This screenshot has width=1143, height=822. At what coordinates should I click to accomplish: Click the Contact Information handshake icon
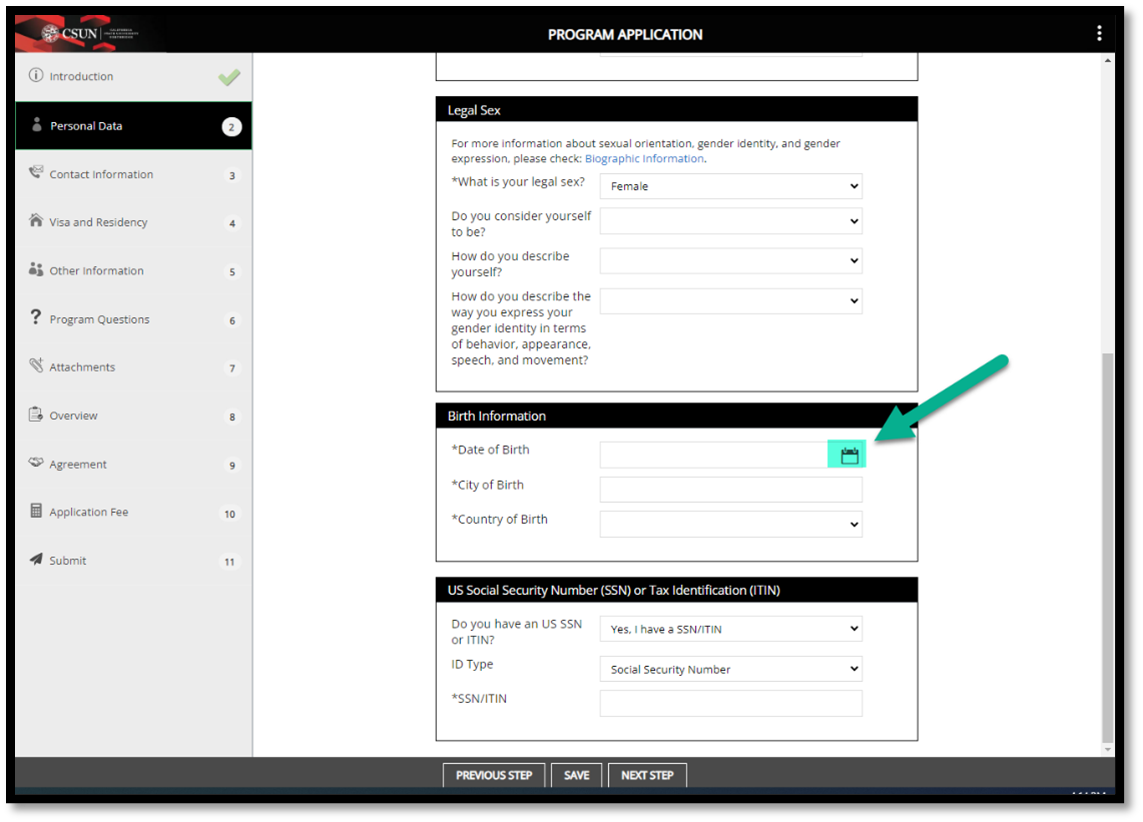point(36,173)
